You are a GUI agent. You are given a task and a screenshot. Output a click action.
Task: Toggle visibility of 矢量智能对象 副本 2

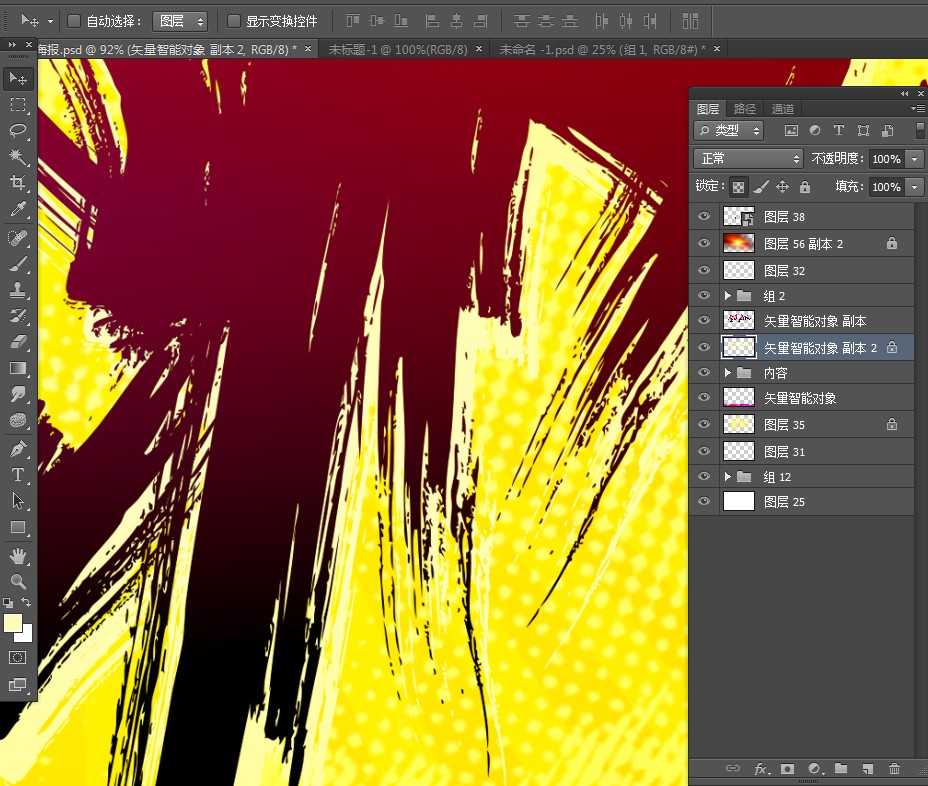[x=704, y=347]
